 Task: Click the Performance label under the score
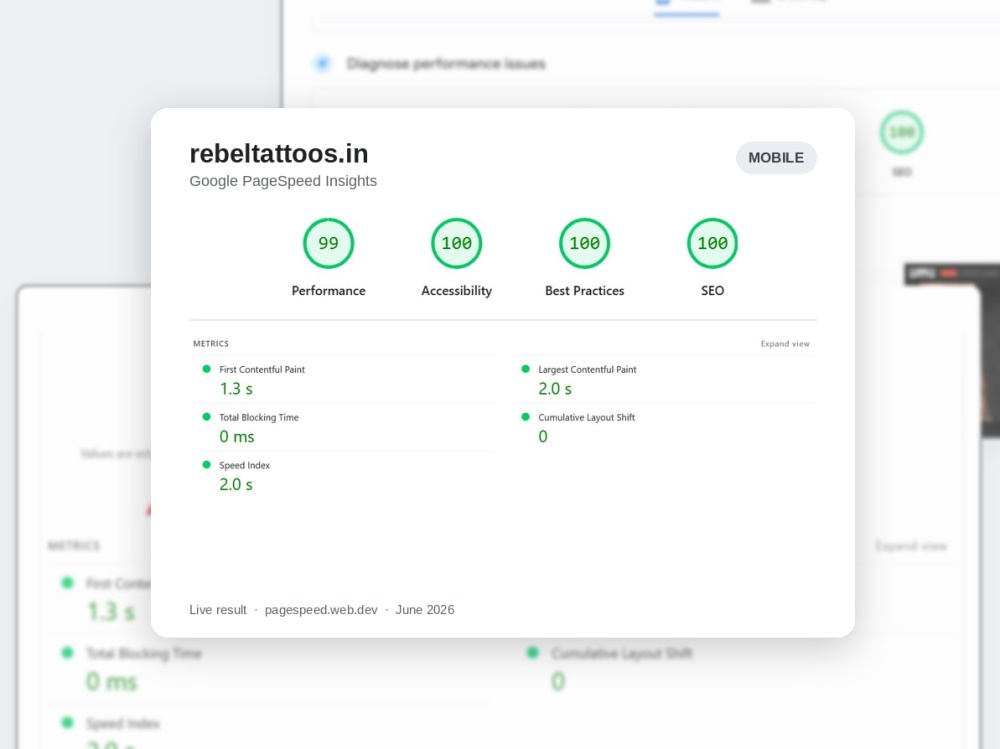click(x=328, y=290)
